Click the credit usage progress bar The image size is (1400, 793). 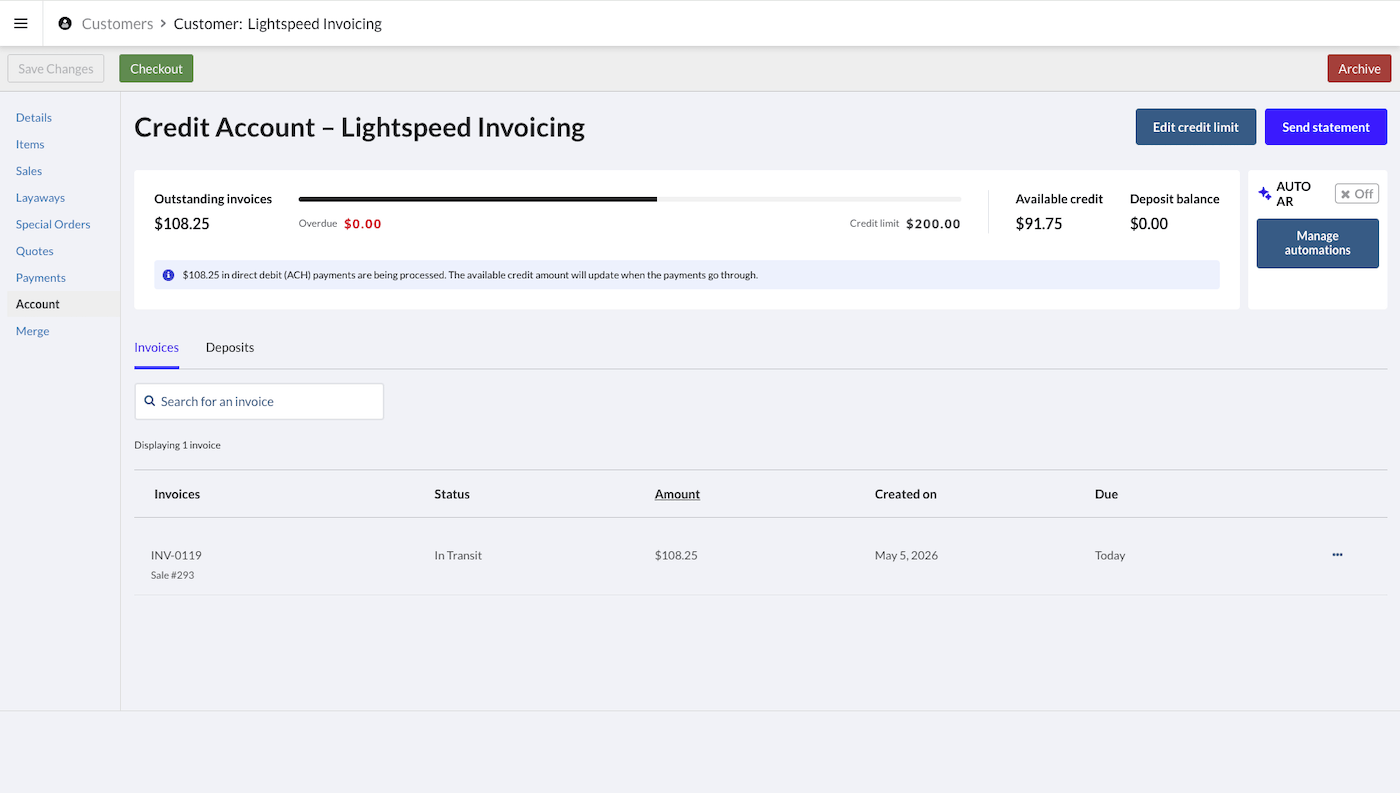click(630, 199)
